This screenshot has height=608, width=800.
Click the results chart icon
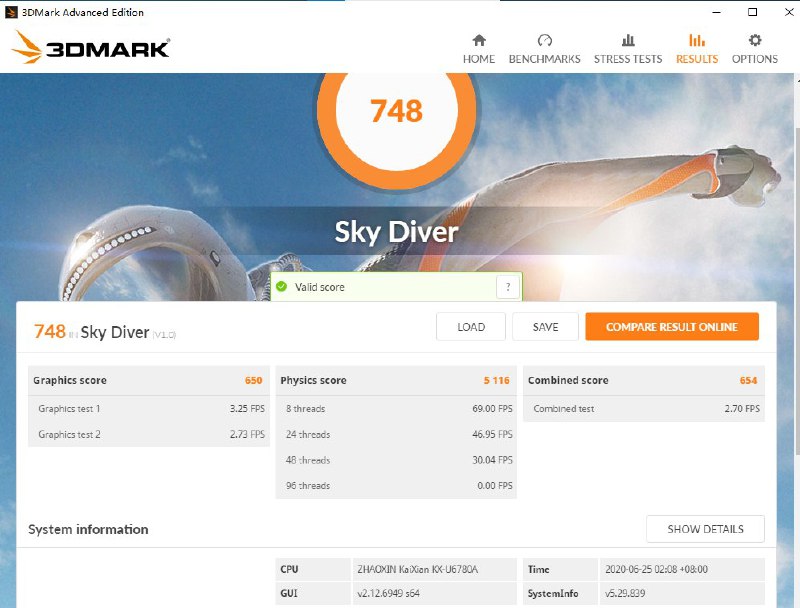coord(697,40)
